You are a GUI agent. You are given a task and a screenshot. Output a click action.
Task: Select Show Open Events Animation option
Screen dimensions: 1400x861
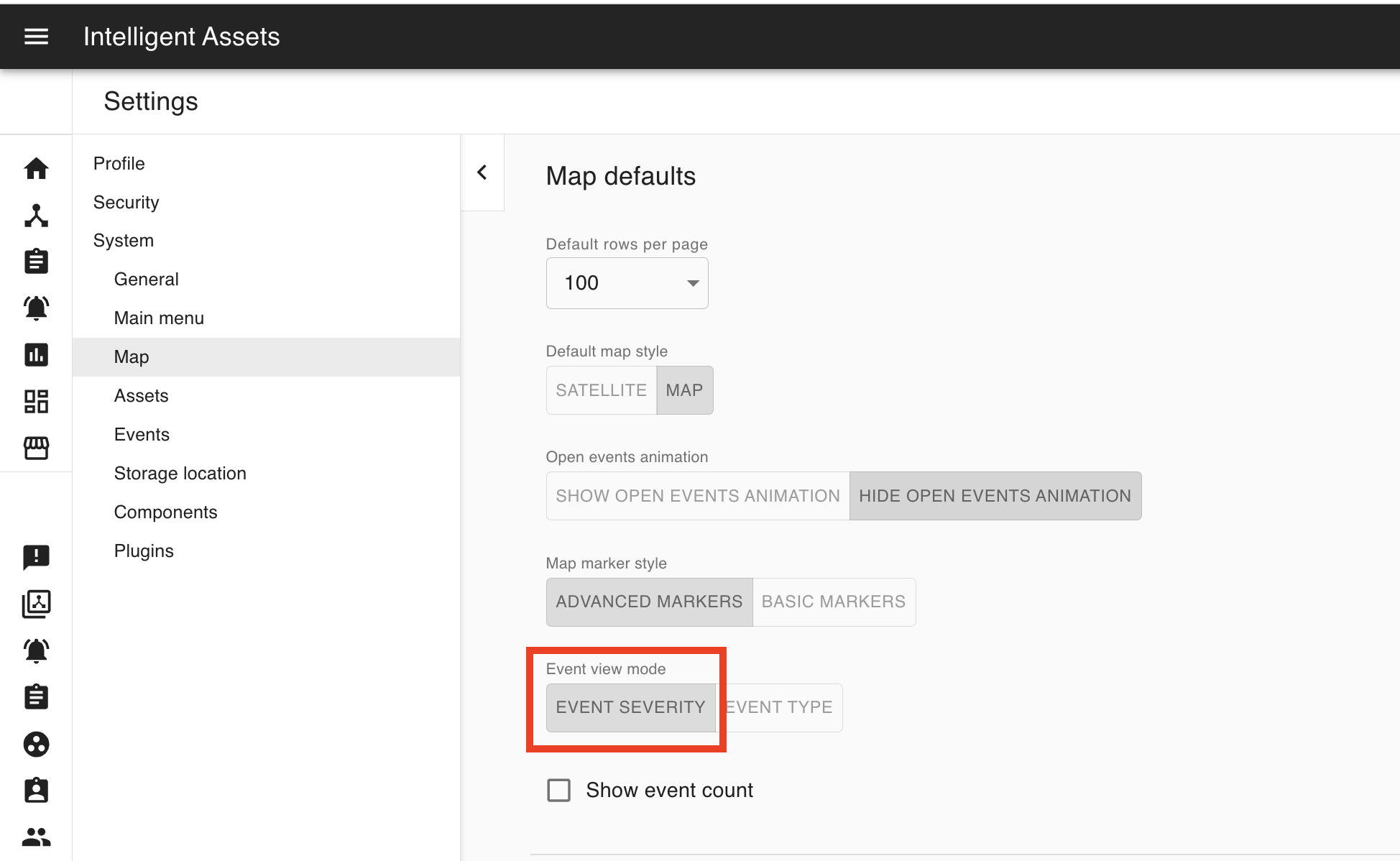(697, 496)
